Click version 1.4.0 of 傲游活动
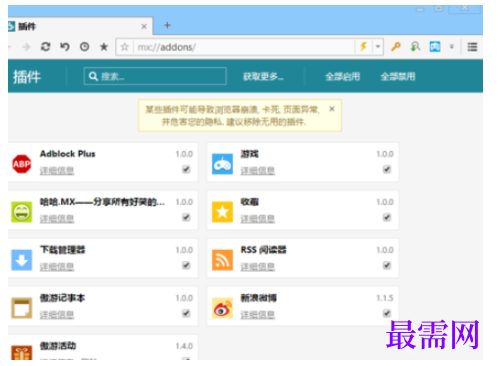 (184, 346)
